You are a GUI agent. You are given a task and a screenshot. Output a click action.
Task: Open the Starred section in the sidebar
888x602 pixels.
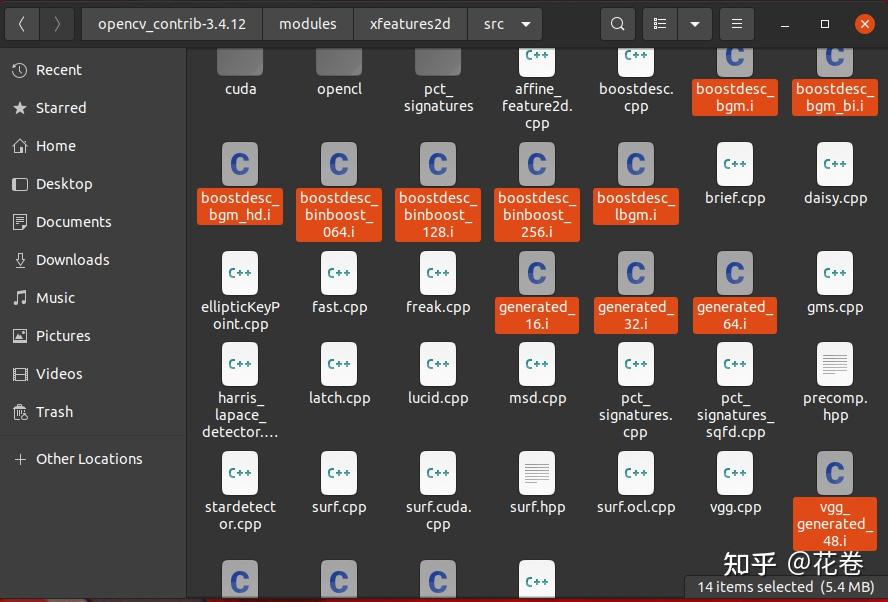coord(62,108)
